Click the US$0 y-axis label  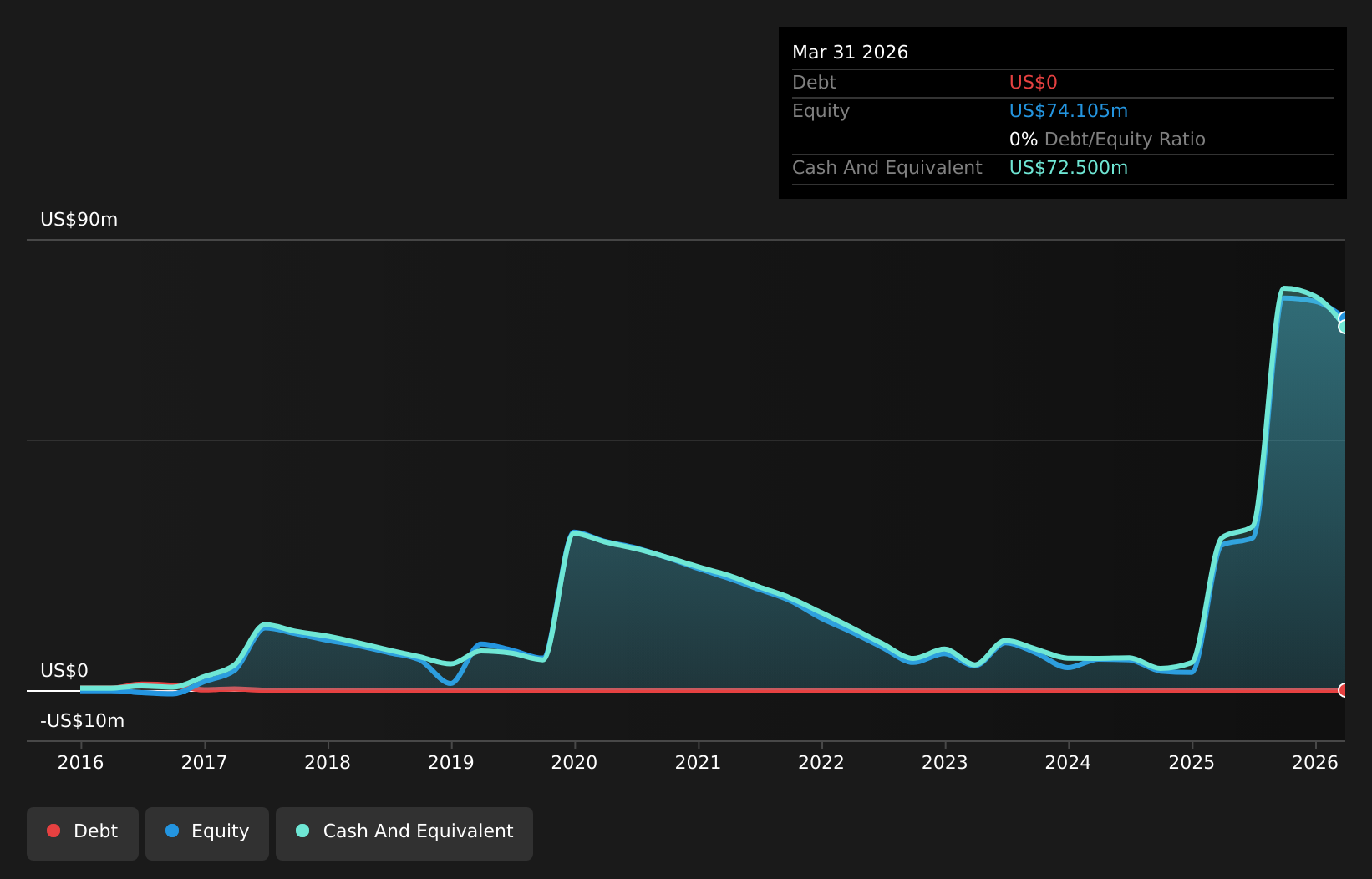pos(64,671)
